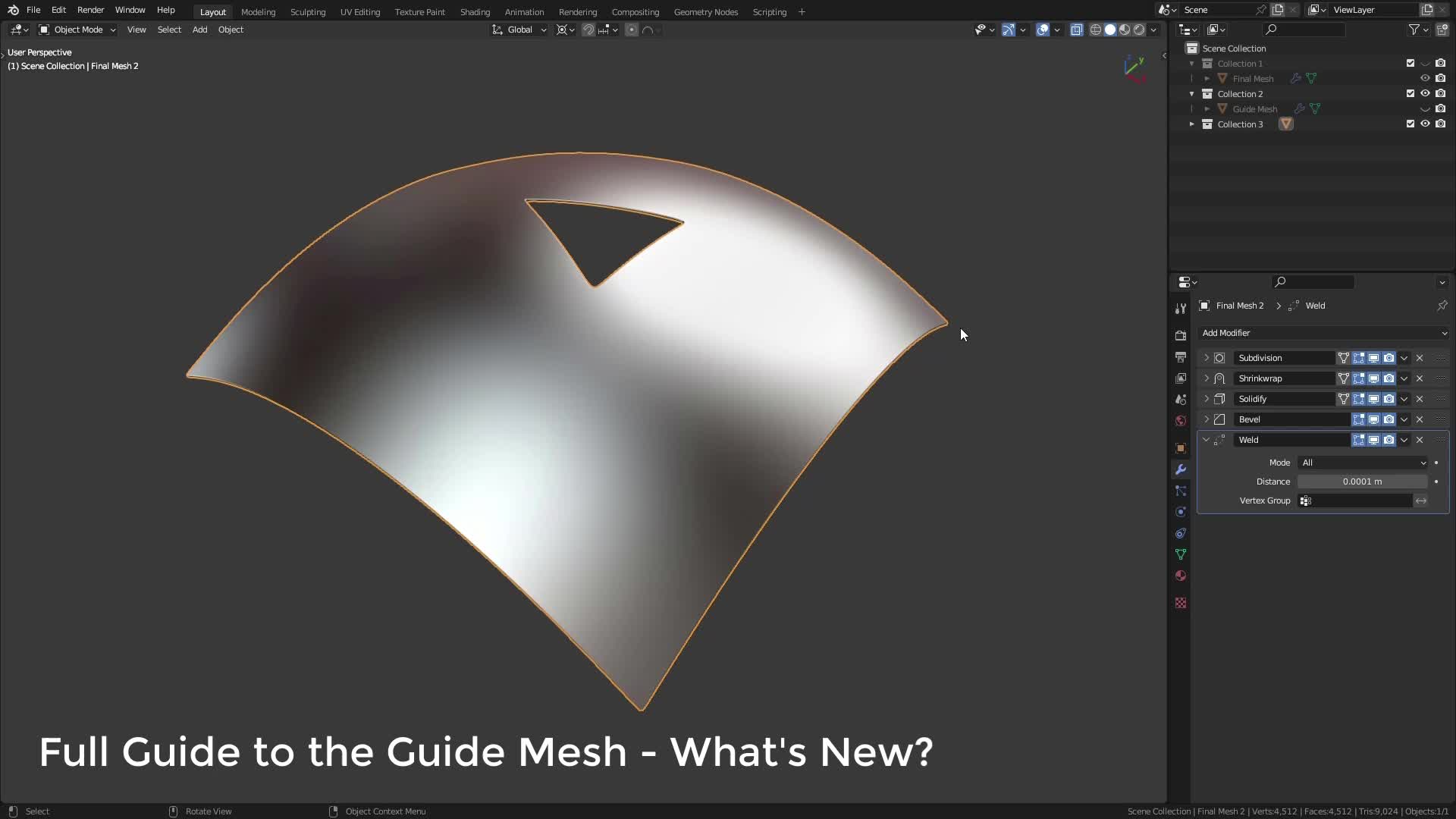Collapse Collection 2 in Outliner
1456x819 pixels.
pyautogui.click(x=1192, y=94)
